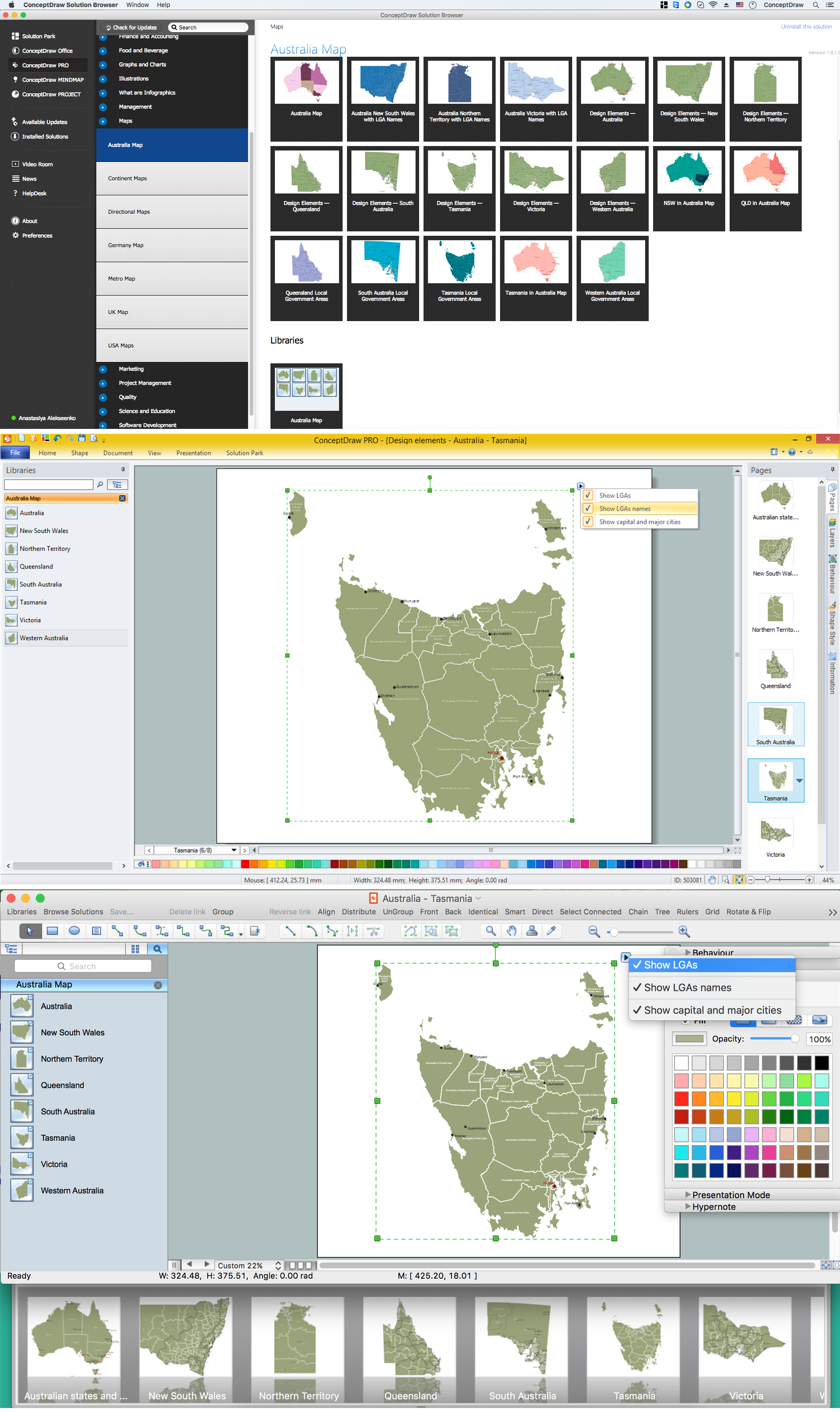
Task: Click Check for Updates button
Action: pos(131,27)
